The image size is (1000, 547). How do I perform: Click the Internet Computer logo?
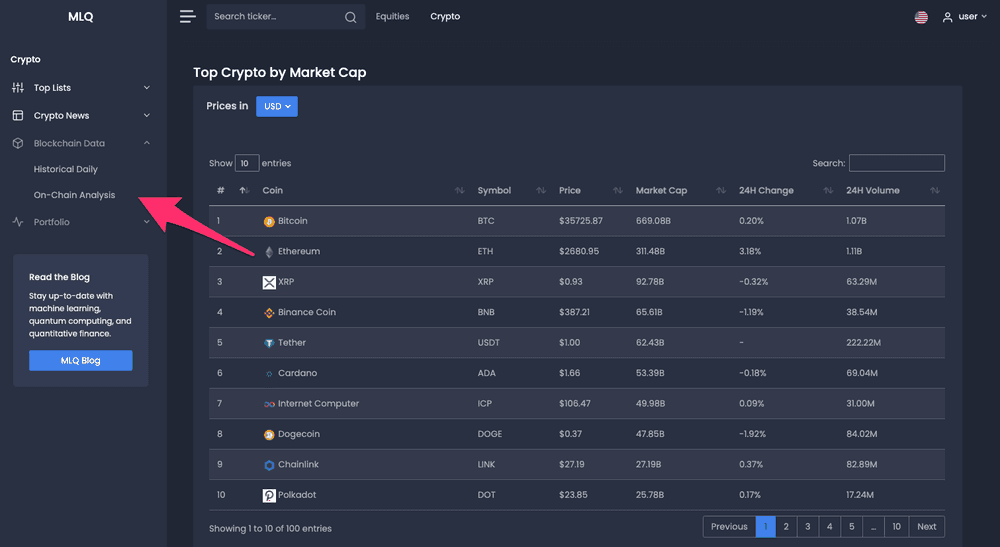coord(269,404)
